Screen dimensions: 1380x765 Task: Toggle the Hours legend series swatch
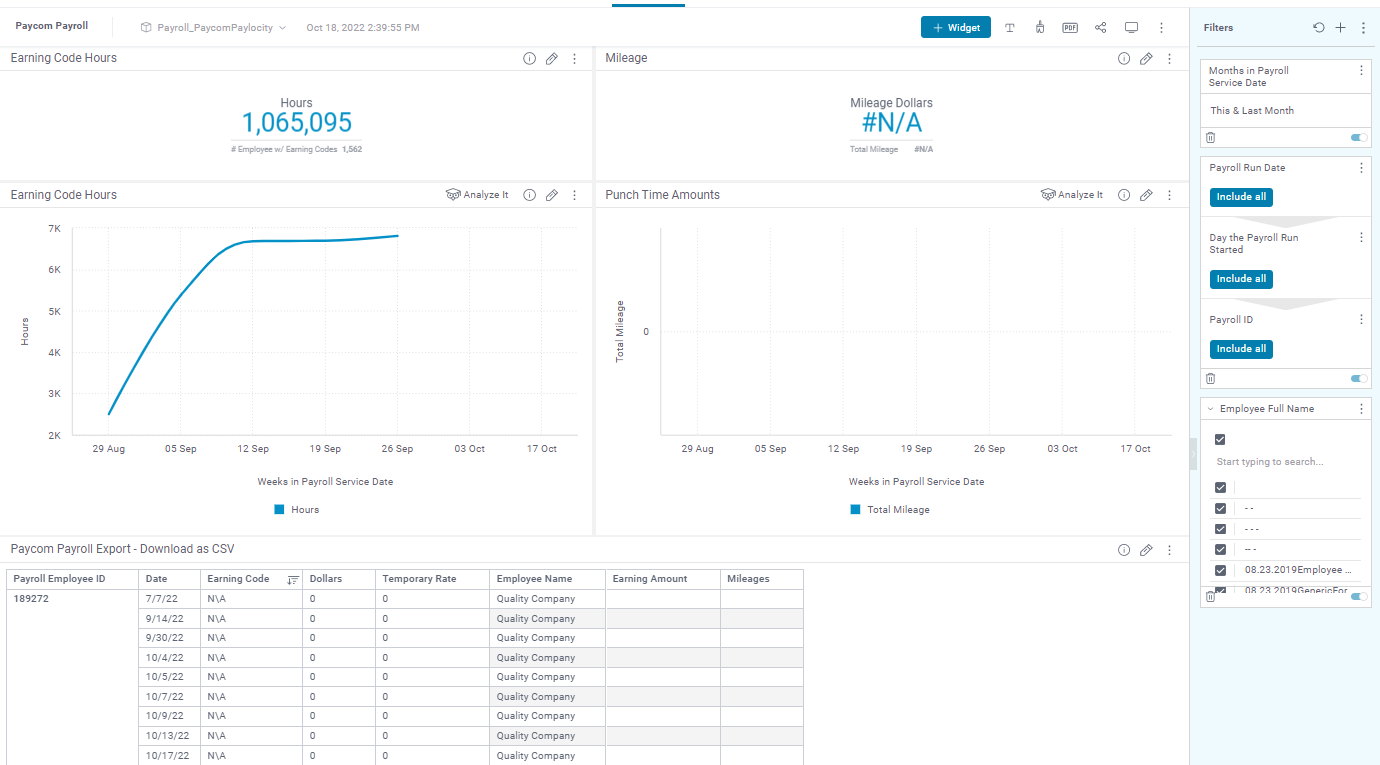pos(280,510)
